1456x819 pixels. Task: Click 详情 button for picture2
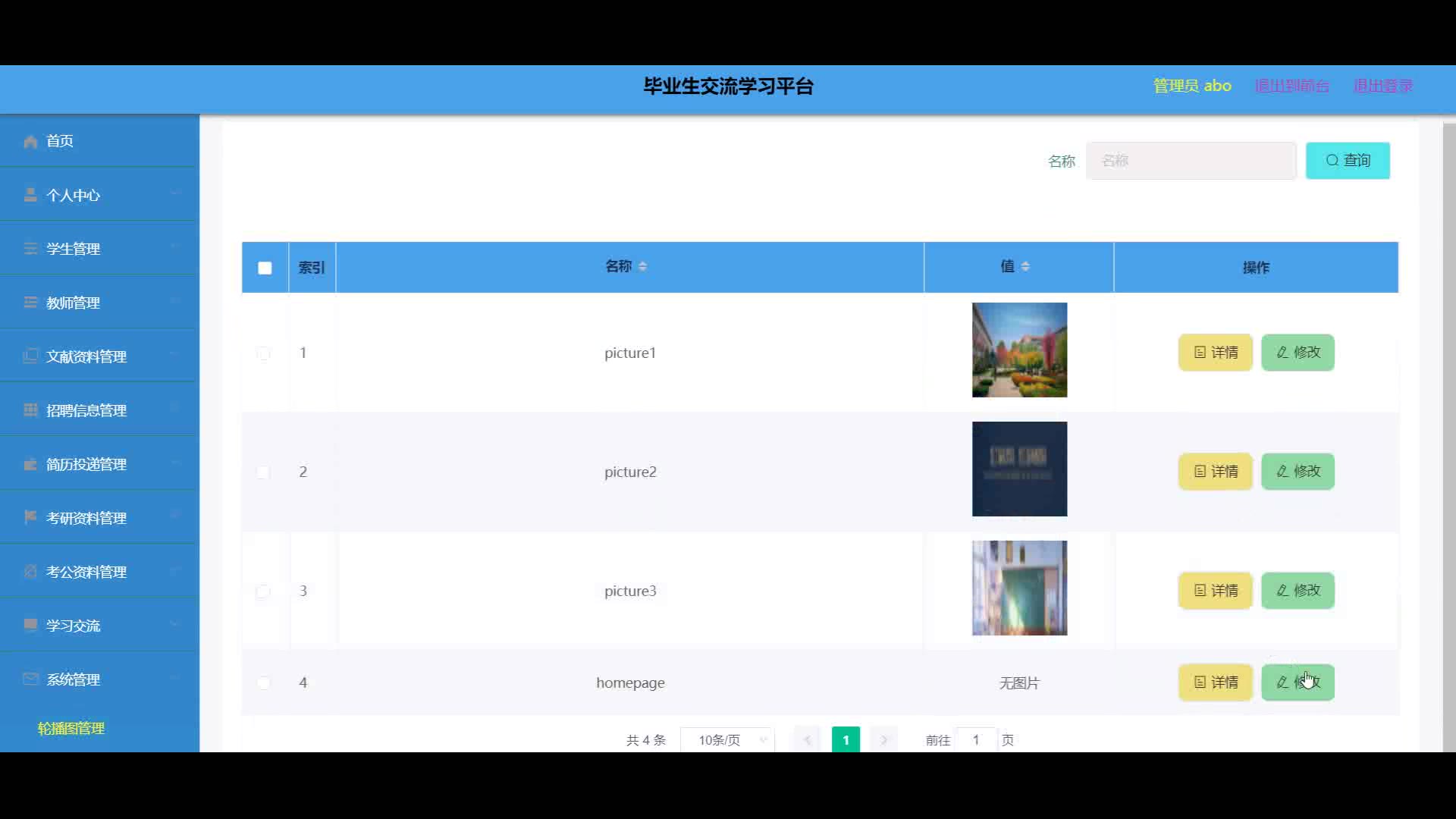point(1215,472)
